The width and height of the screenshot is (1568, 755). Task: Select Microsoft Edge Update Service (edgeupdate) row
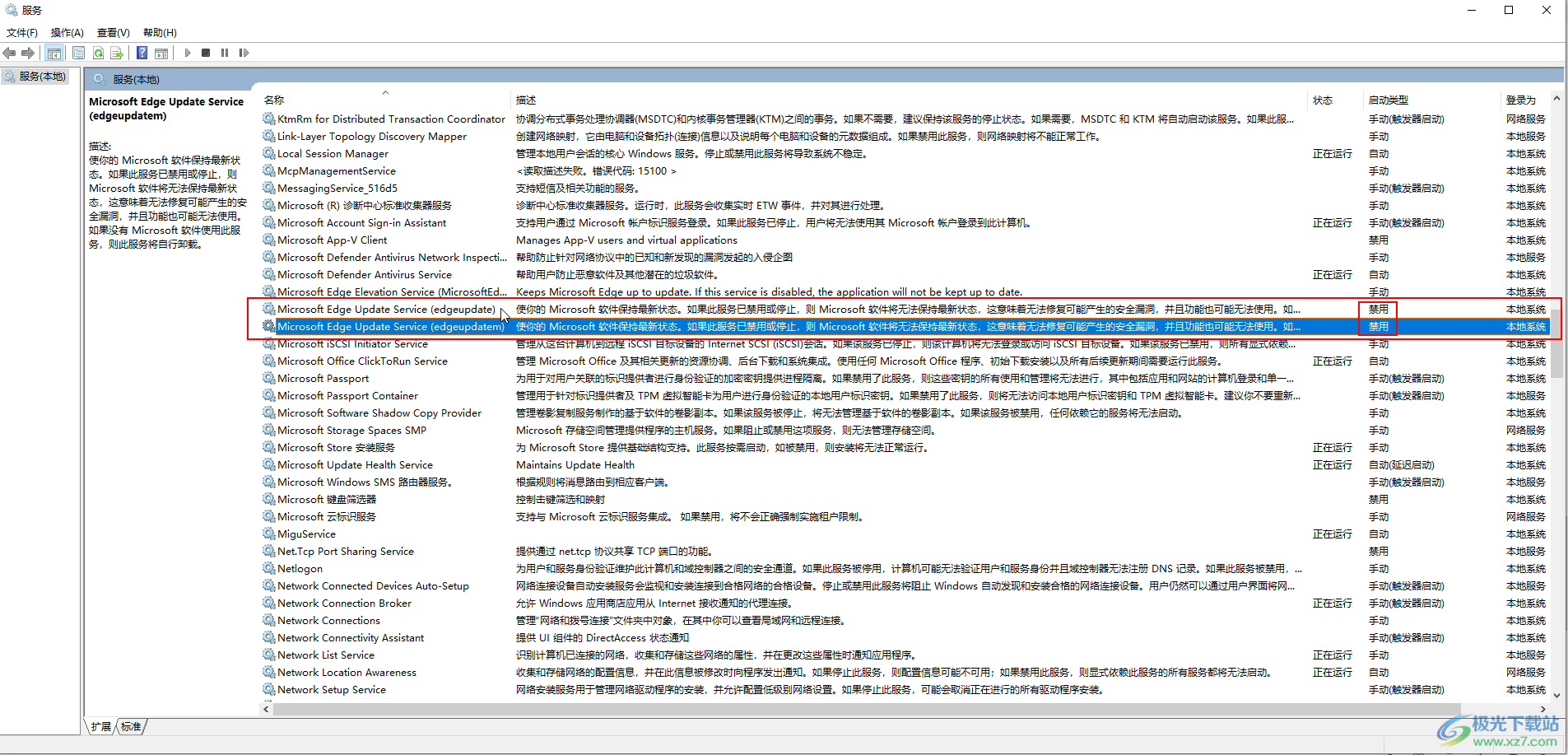pos(905,310)
